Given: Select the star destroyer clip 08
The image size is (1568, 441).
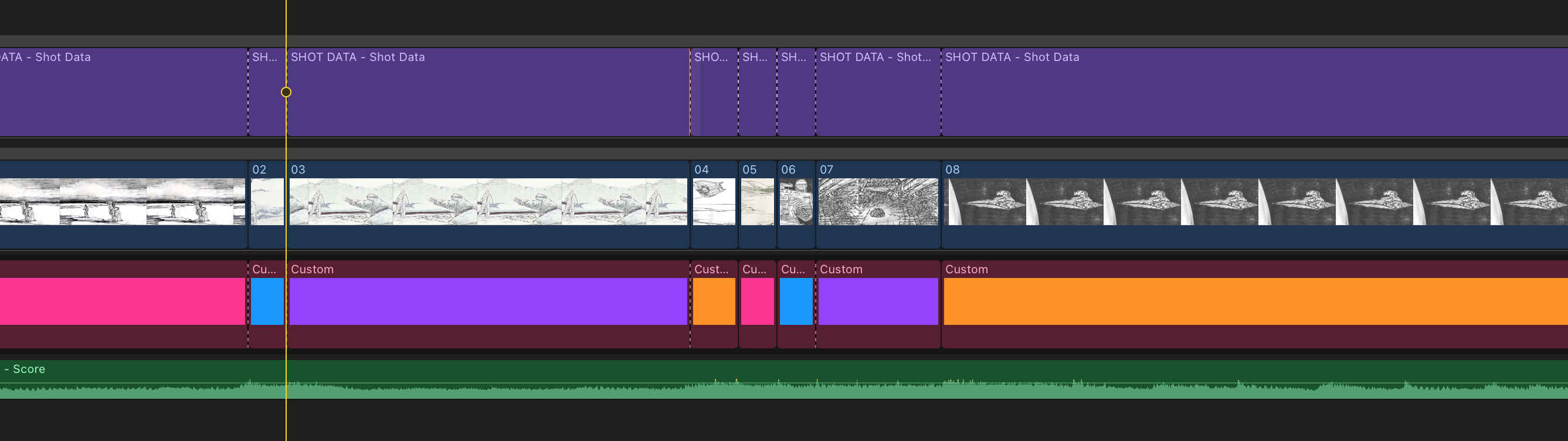Looking at the screenshot, I should tap(1254, 204).
